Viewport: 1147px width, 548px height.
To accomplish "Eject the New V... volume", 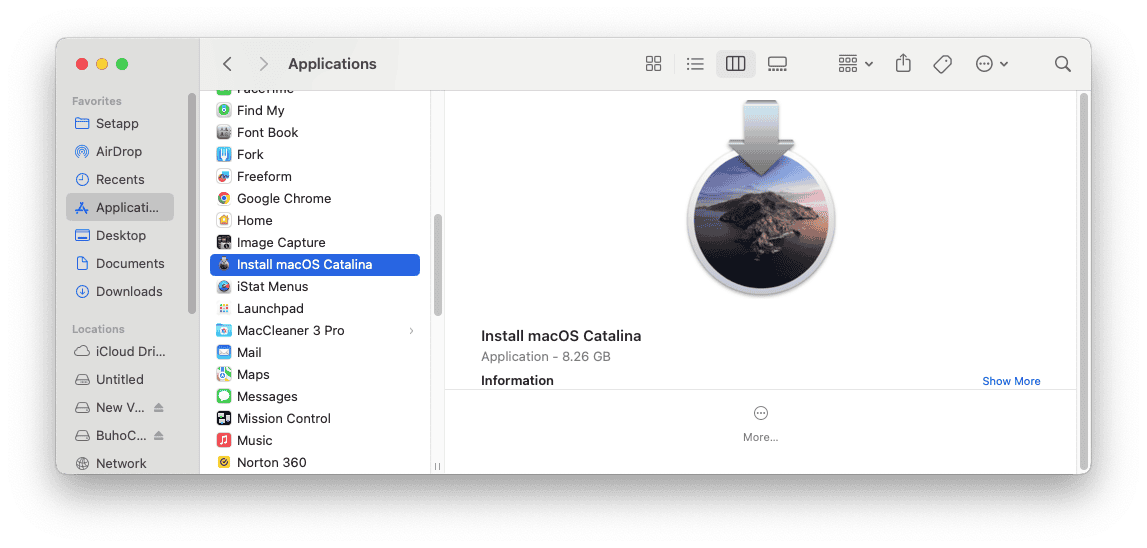I will [159, 408].
